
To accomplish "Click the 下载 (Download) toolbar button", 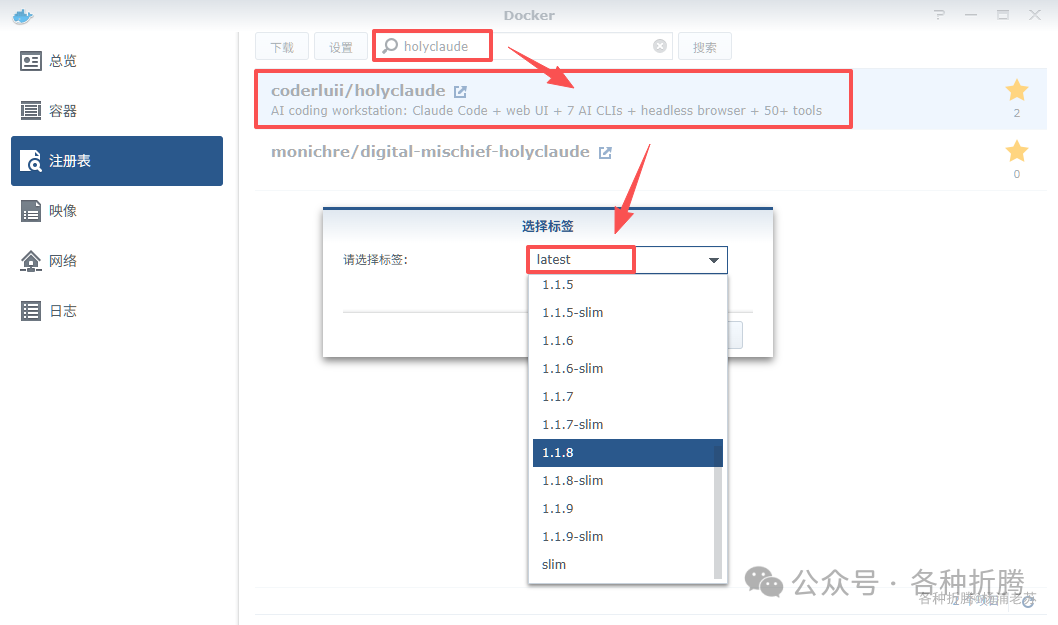I will pyautogui.click(x=281, y=45).
